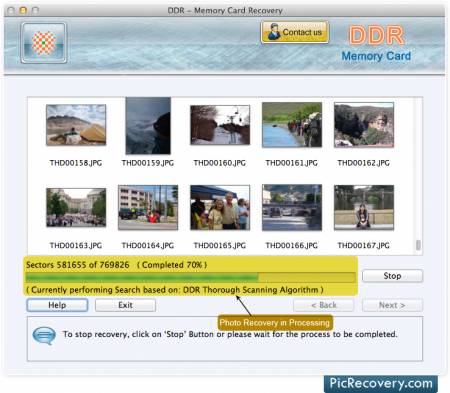Click the thumbnail list scrollbar handle

(418, 245)
